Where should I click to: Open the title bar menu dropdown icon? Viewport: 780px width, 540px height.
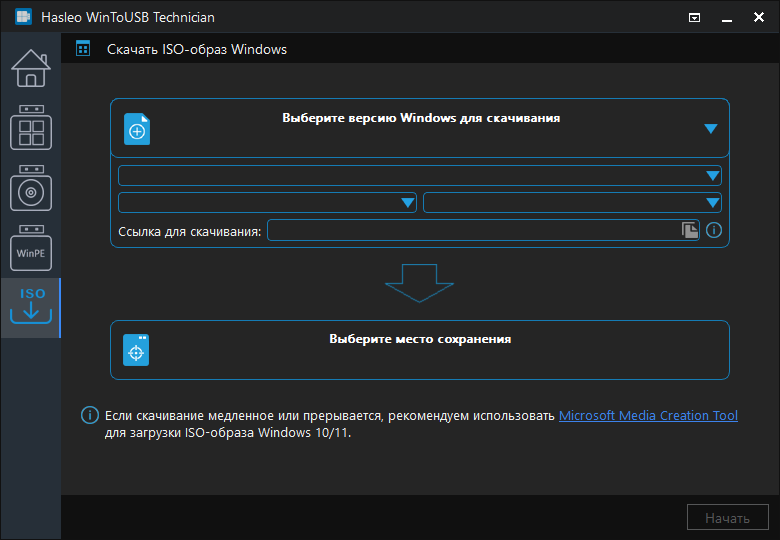694,17
